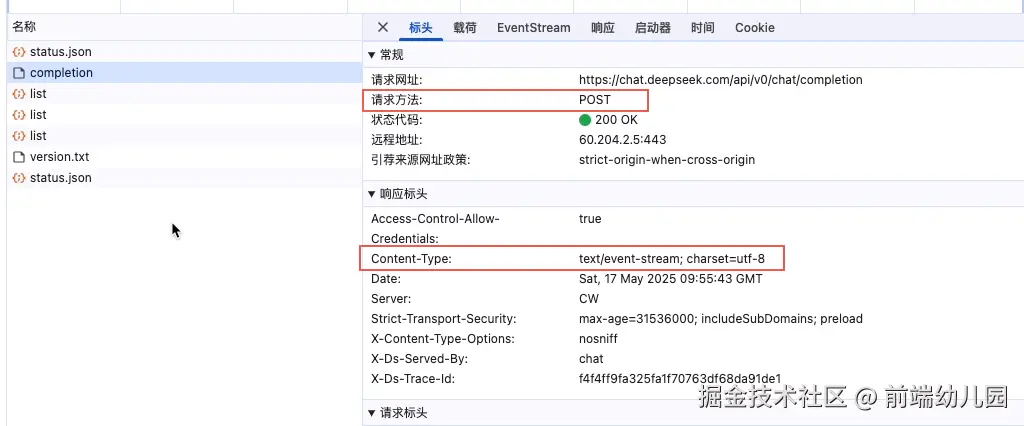Click the Content-Type header value
Viewport: 1024px width, 426px height.
click(x=671, y=259)
